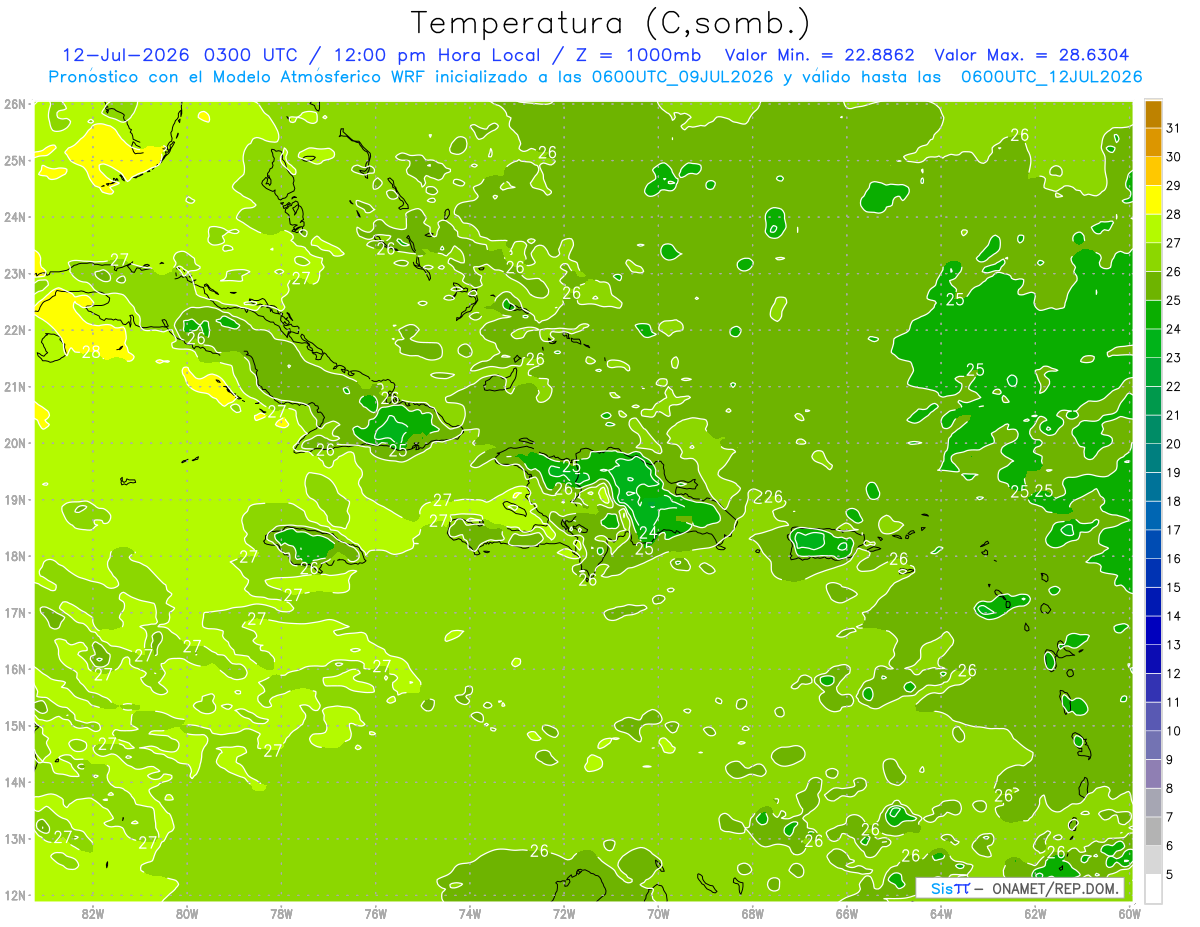Click '0600UTC_09JUL2026' initialization time text

pos(682,77)
